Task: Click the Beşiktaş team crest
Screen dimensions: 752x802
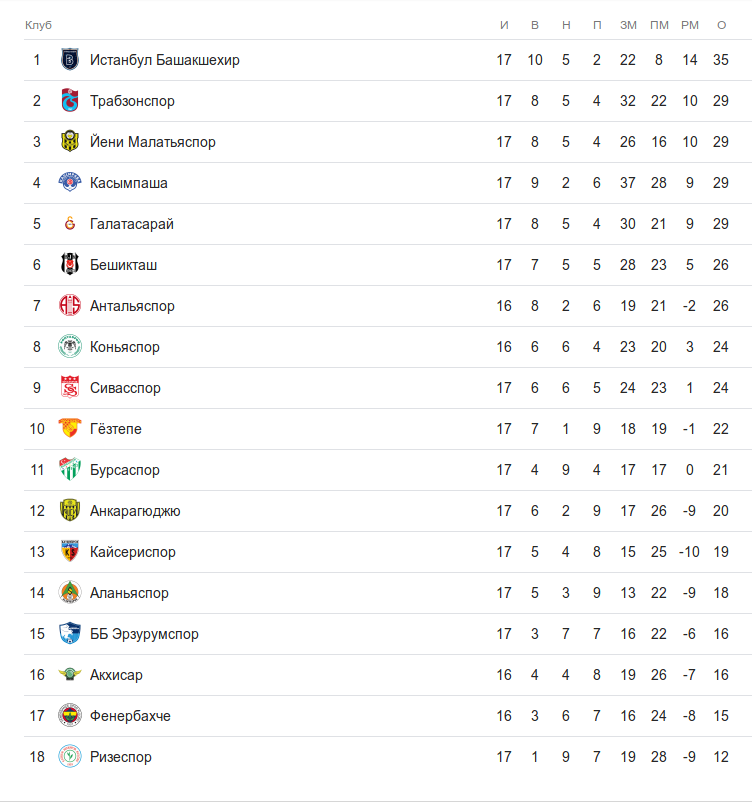Action: [70, 265]
